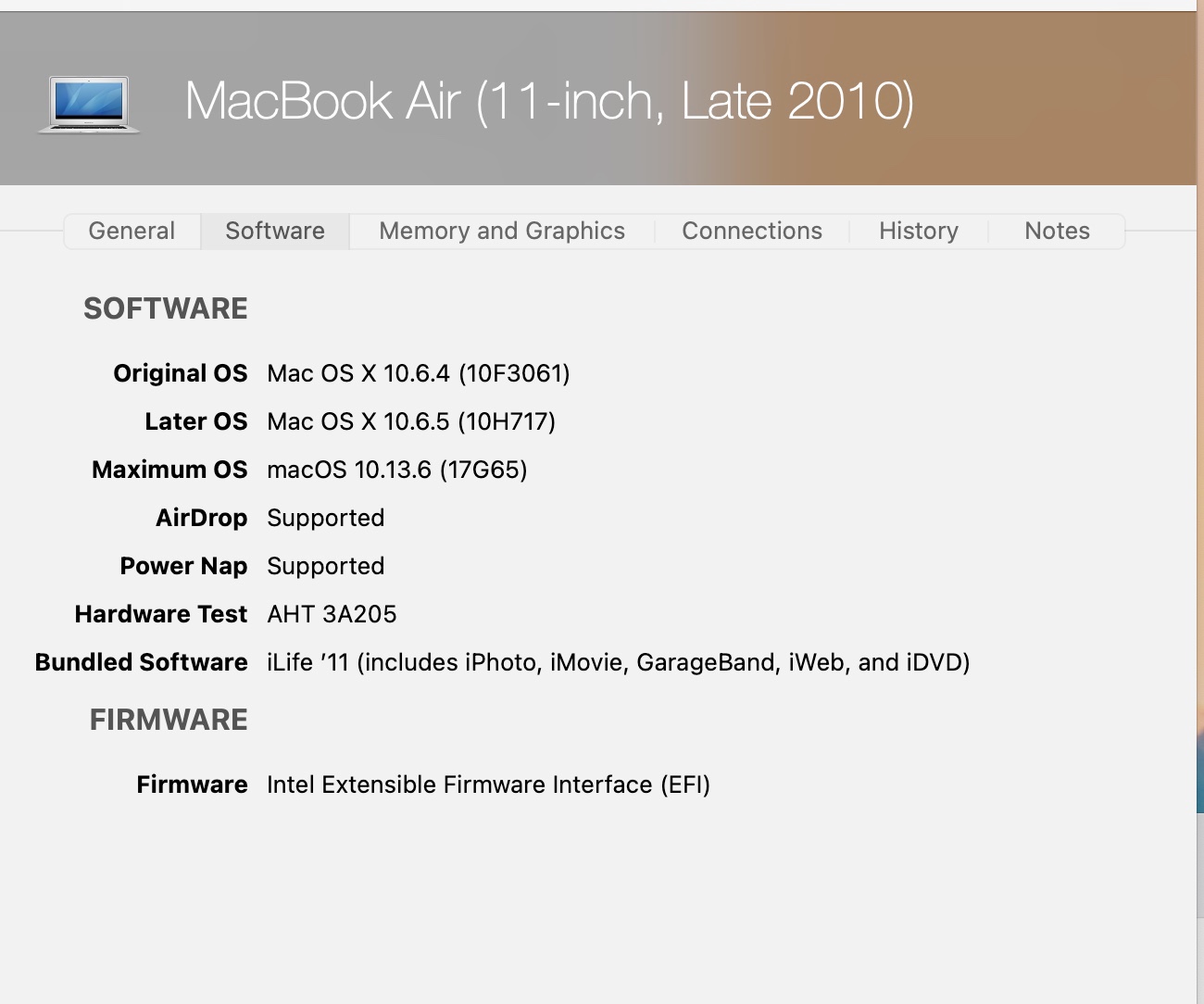Select Intel Extensible Firmware Interface (EFI) text
The width and height of the screenshot is (1204, 1004).
(x=488, y=784)
